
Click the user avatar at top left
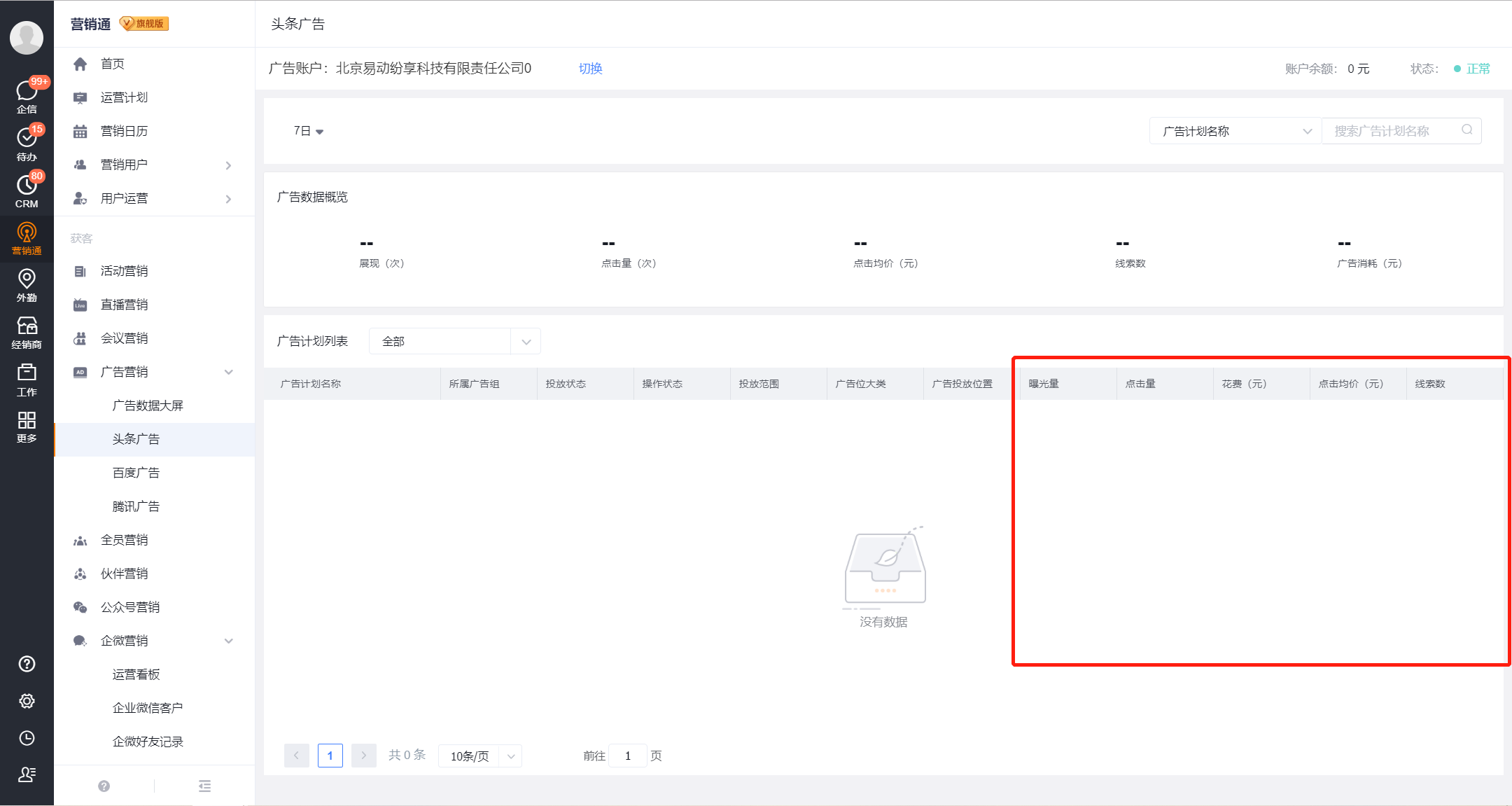(27, 37)
